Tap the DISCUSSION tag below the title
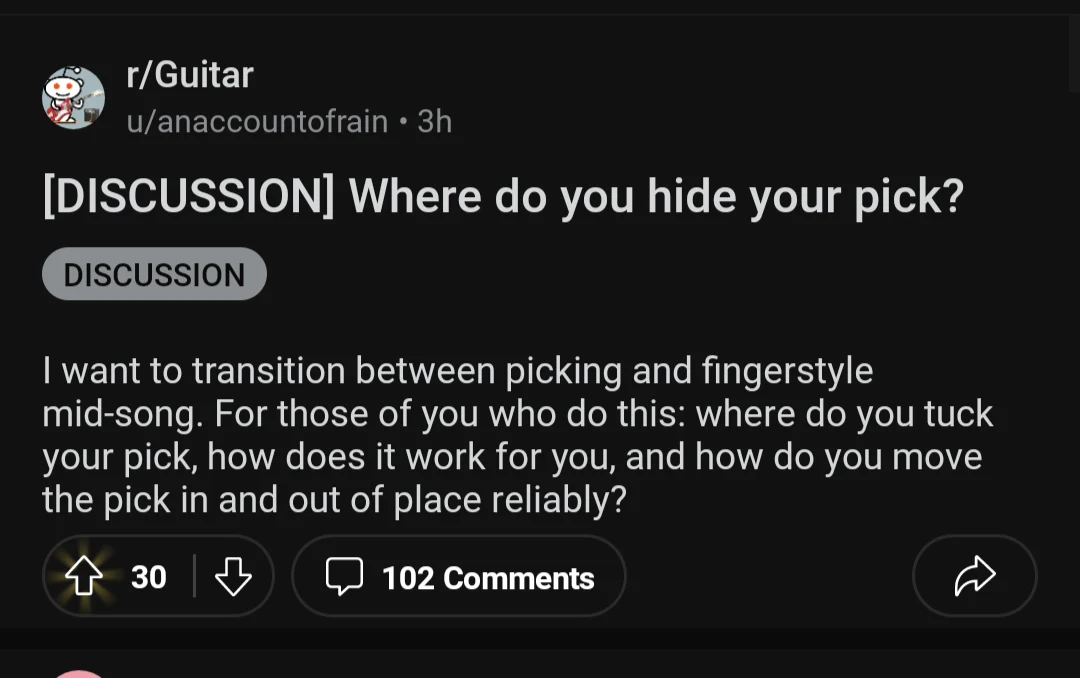The image size is (1080, 678). (154, 273)
